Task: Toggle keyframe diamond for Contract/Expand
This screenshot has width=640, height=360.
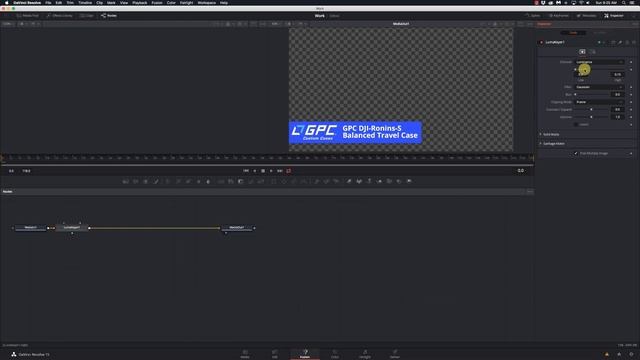Action: click(x=631, y=109)
